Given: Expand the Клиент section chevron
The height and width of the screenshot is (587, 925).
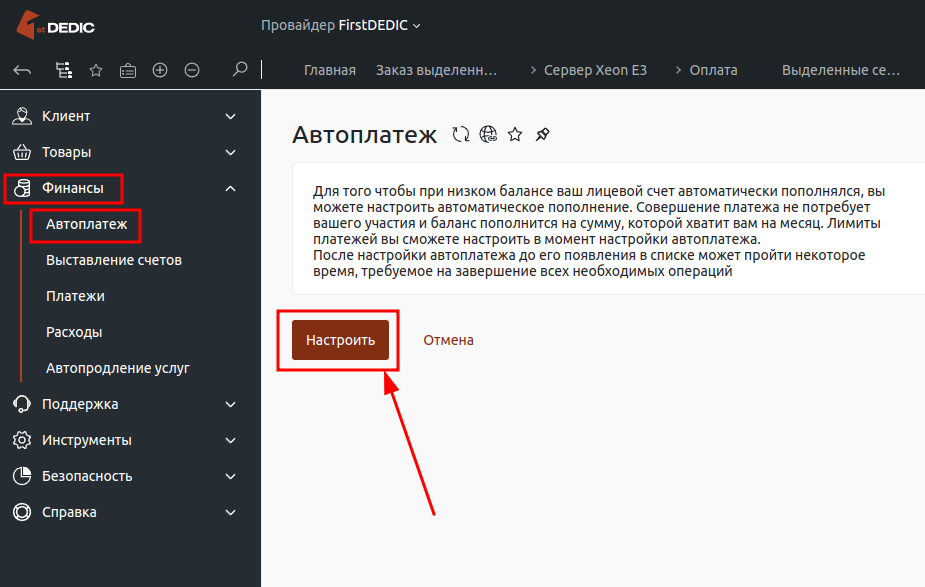Looking at the screenshot, I should [x=231, y=117].
